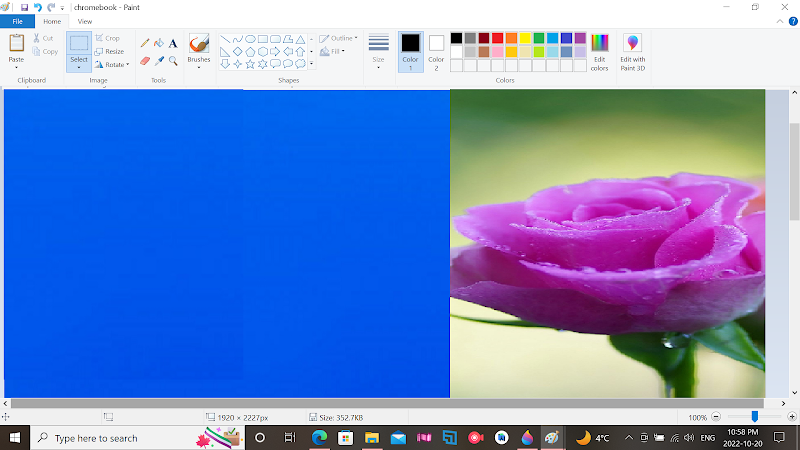Click the Resize button
Image resolution: width=800 pixels, height=450 pixels.
(x=110, y=51)
